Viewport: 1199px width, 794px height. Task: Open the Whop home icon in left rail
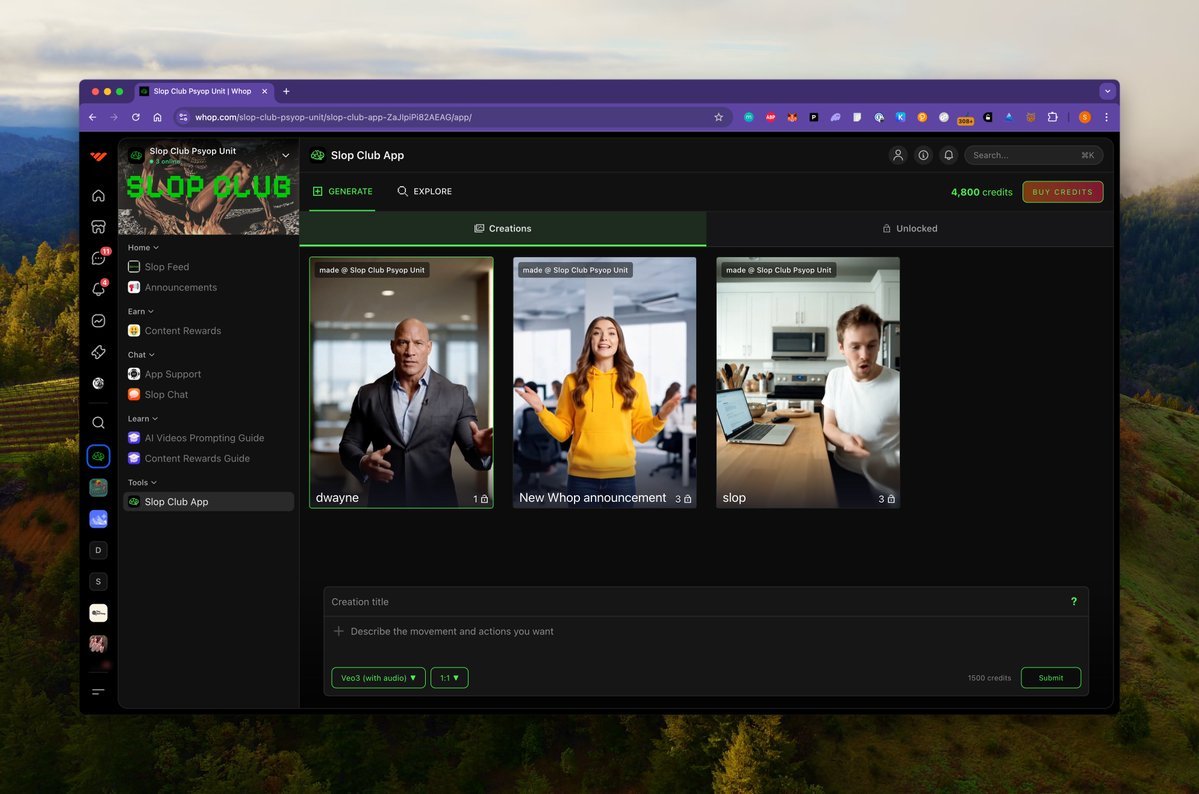tap(99, 196)
